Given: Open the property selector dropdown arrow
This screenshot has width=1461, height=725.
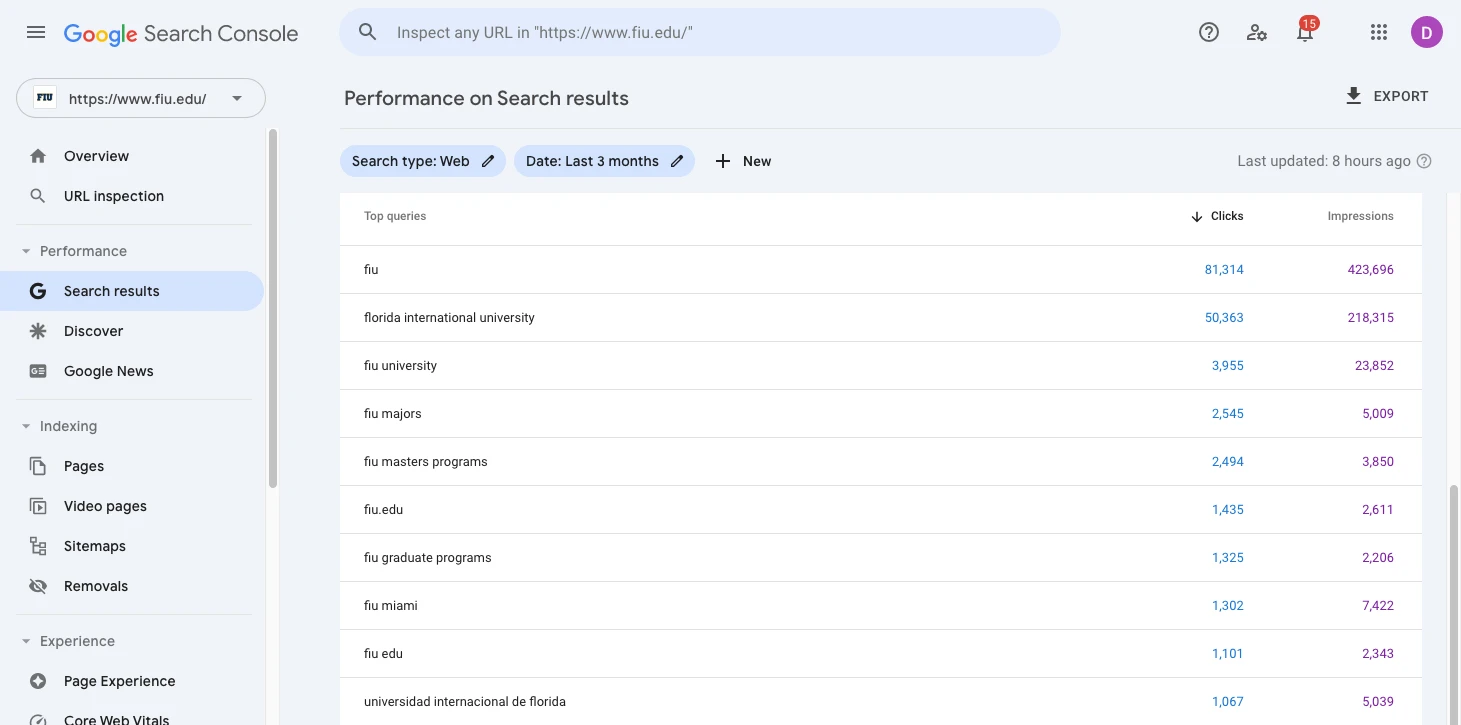Looking at the screenshot, I should coord(237,98).
